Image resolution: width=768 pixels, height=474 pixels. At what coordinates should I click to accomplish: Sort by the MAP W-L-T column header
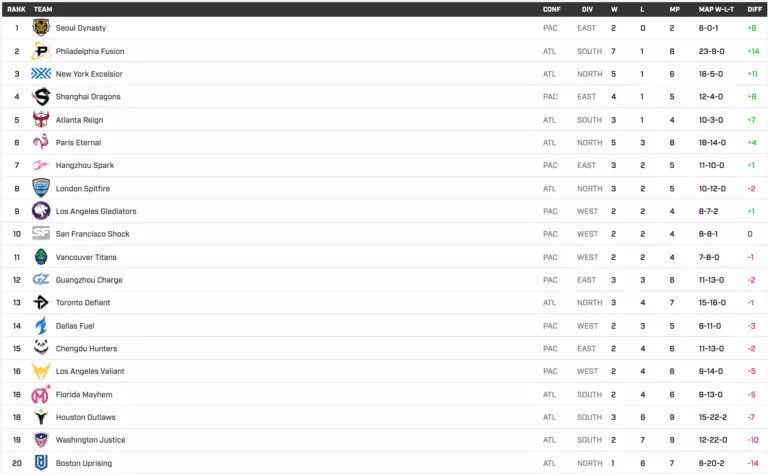click(716, 9)
